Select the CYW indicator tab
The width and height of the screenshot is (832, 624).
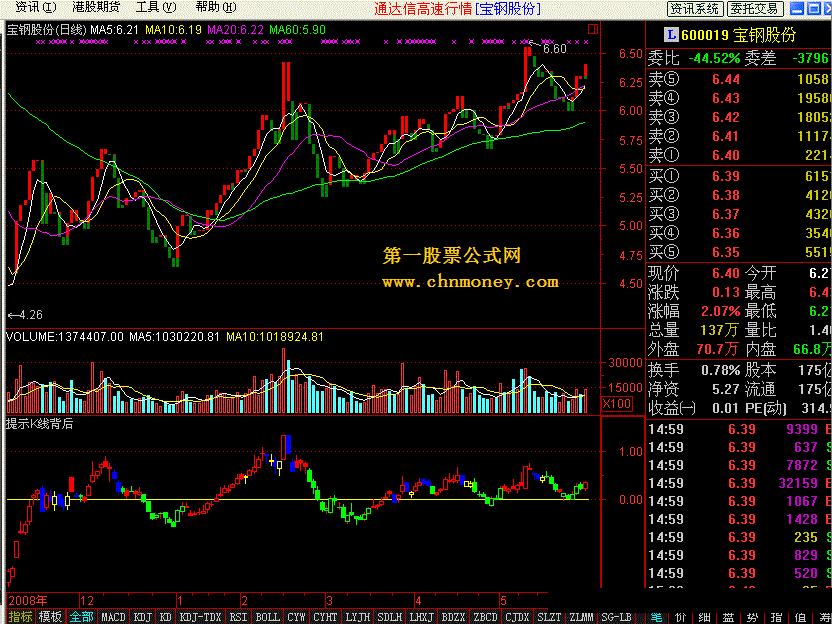[296, 617]
